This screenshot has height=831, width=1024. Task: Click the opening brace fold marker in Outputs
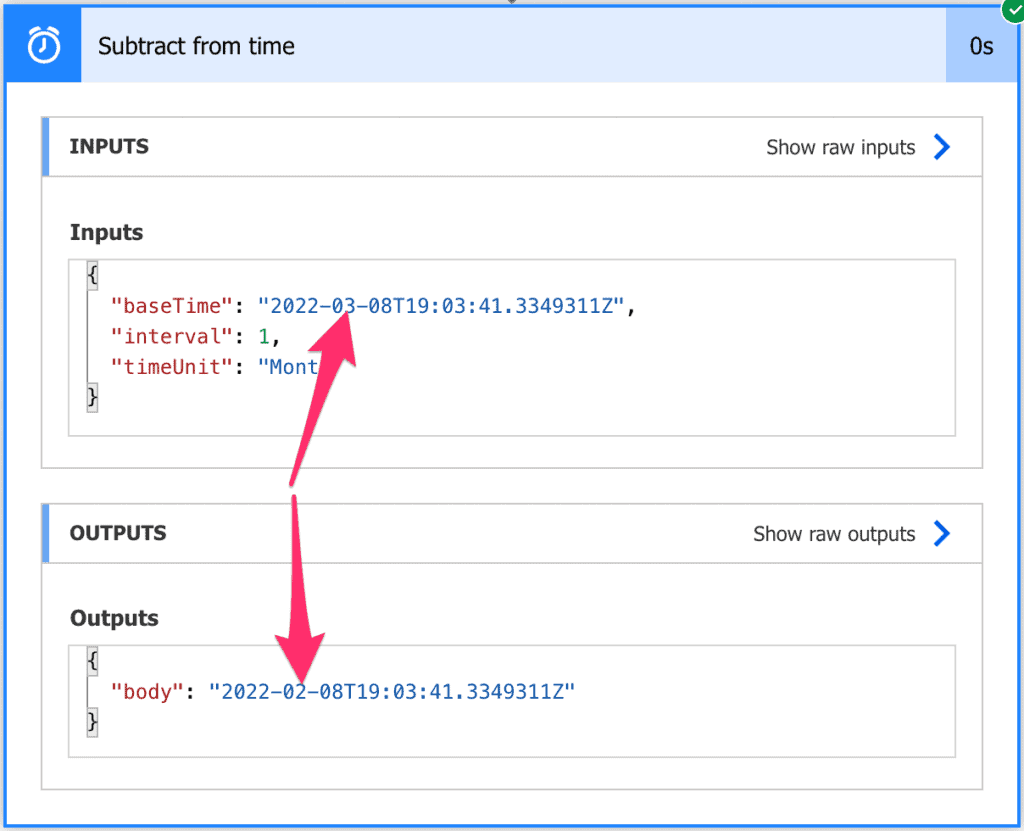(x=91, y=660)
